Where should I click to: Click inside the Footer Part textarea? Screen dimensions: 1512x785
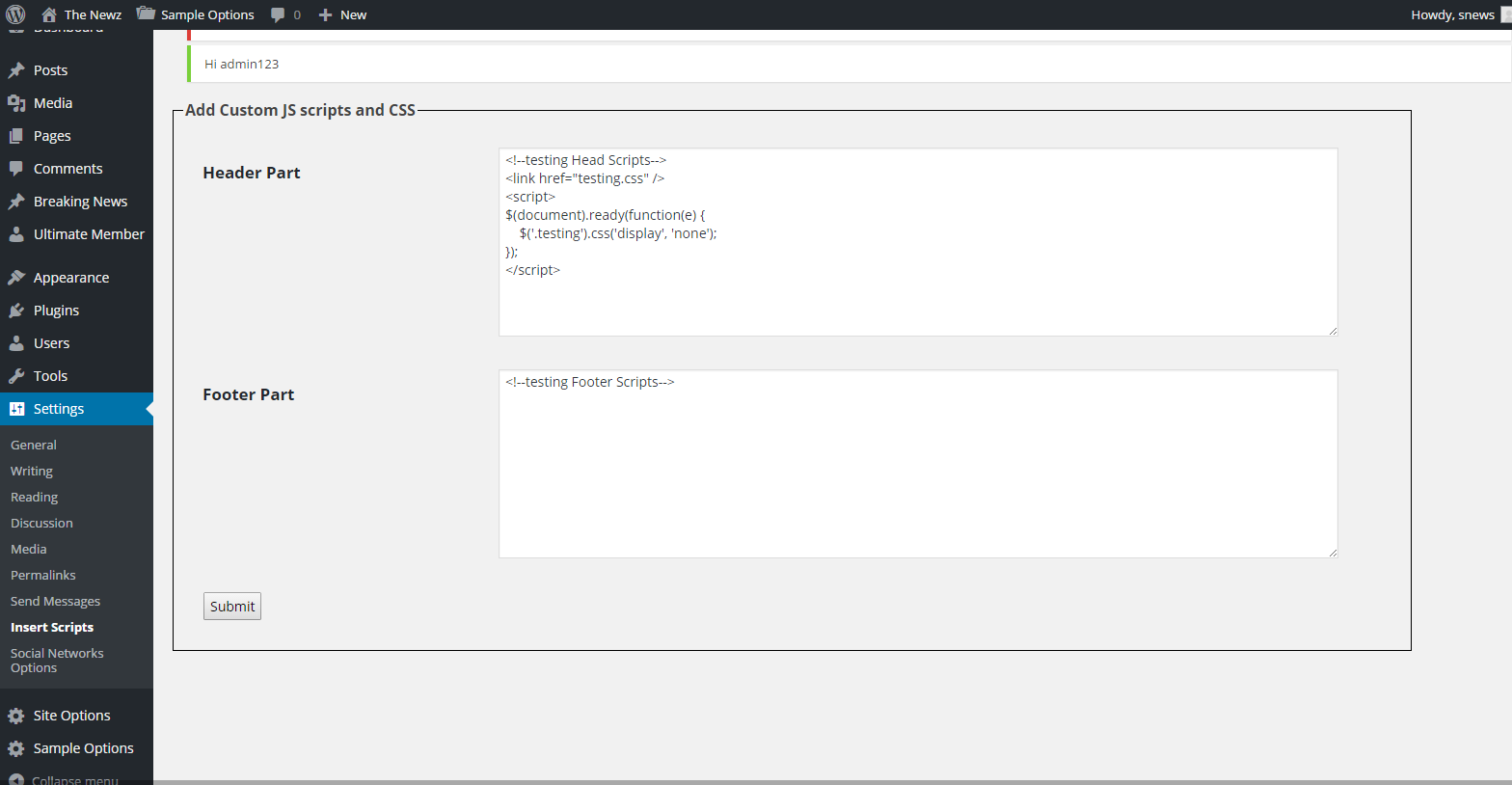[x=918, y=464]
